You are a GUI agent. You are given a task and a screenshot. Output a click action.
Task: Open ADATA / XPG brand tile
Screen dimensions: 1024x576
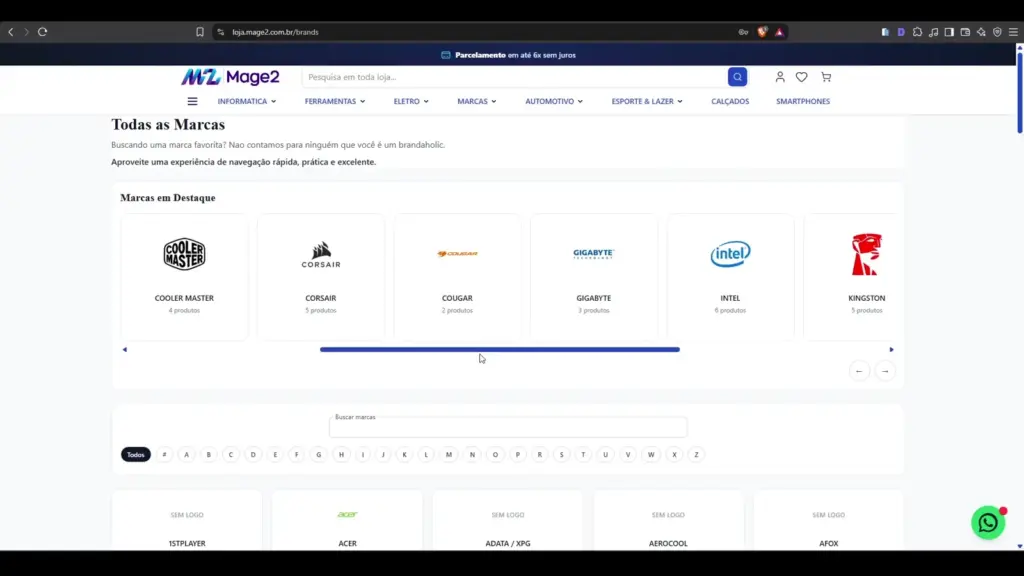507,521
